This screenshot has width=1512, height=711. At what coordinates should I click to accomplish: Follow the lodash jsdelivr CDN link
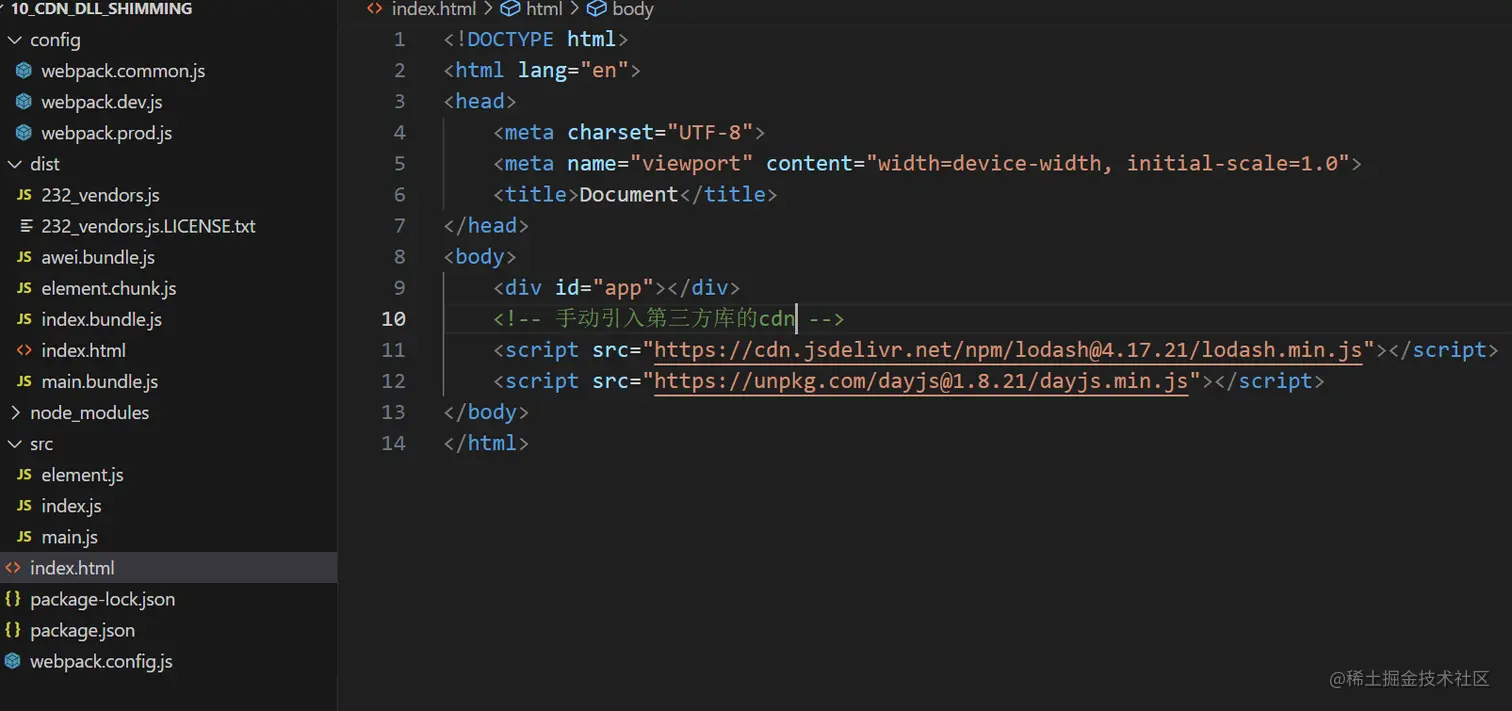1009,350
